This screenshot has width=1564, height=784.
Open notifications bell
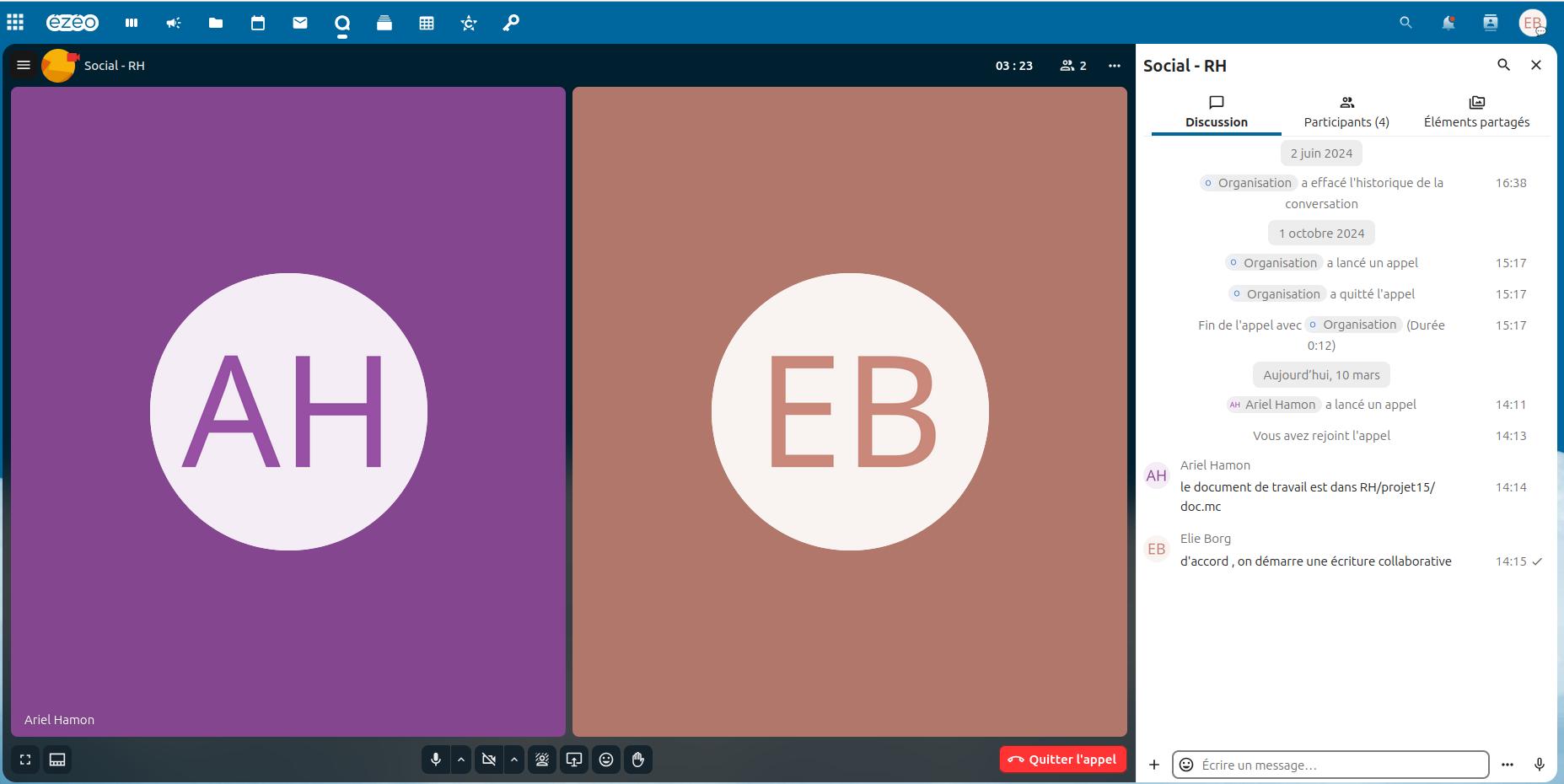pos(1448,23)
